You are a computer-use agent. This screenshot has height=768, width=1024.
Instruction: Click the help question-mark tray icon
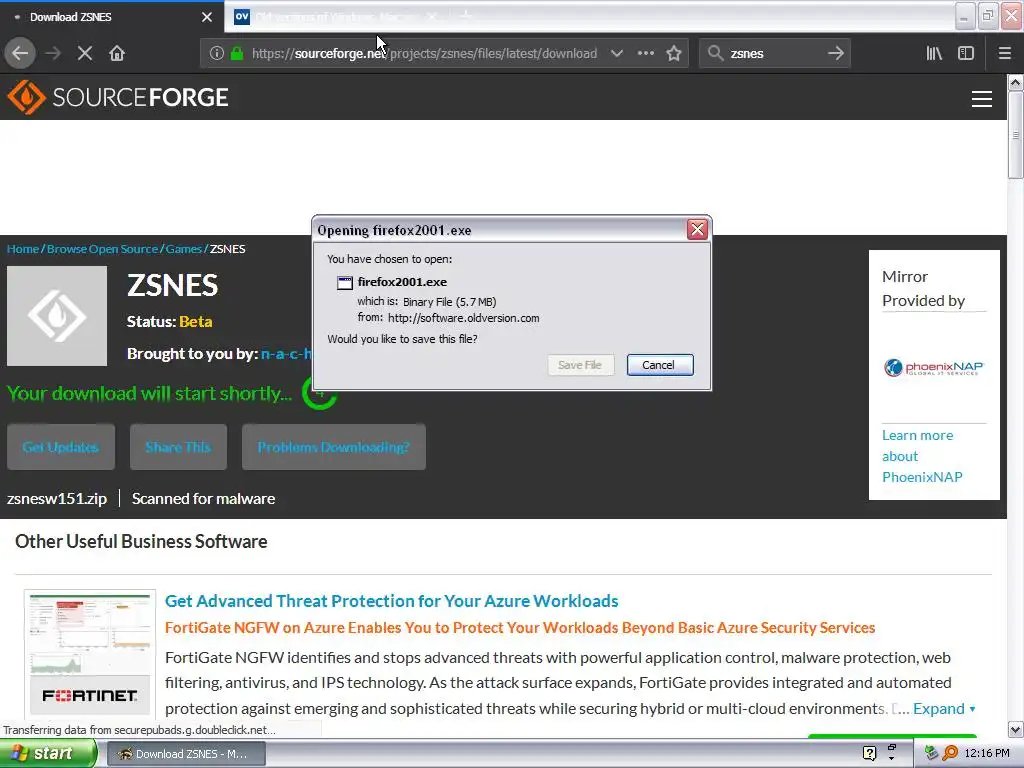869,754
